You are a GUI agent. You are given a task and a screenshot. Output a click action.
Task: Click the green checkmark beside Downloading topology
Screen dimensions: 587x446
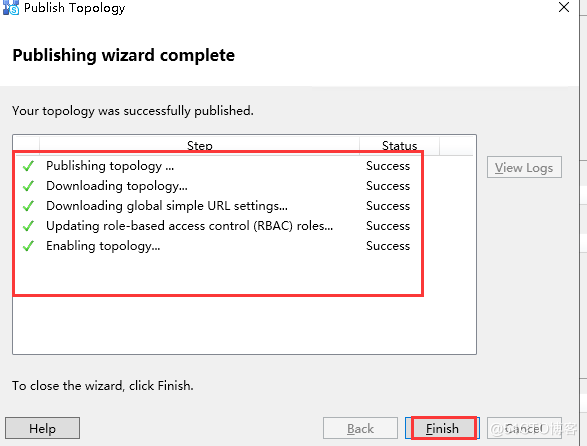click(28, 186)
